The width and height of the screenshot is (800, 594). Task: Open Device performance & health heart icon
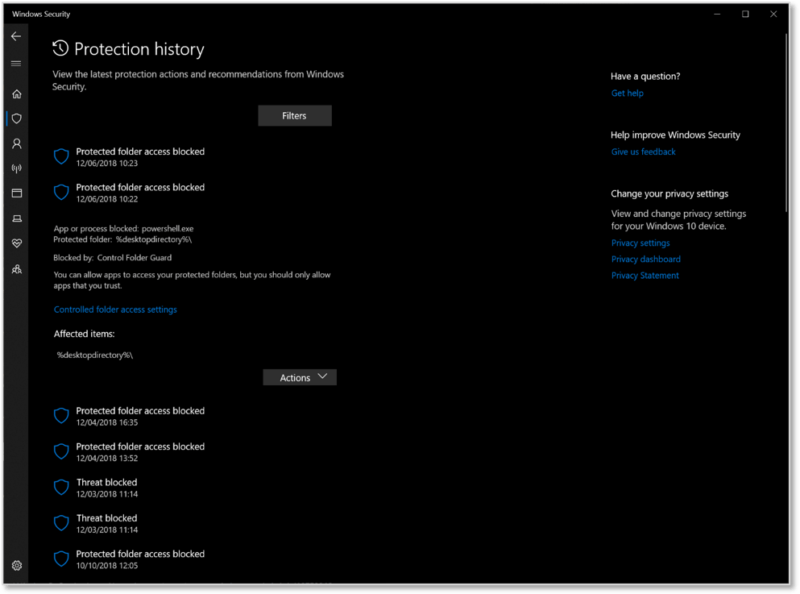point(17,243)
